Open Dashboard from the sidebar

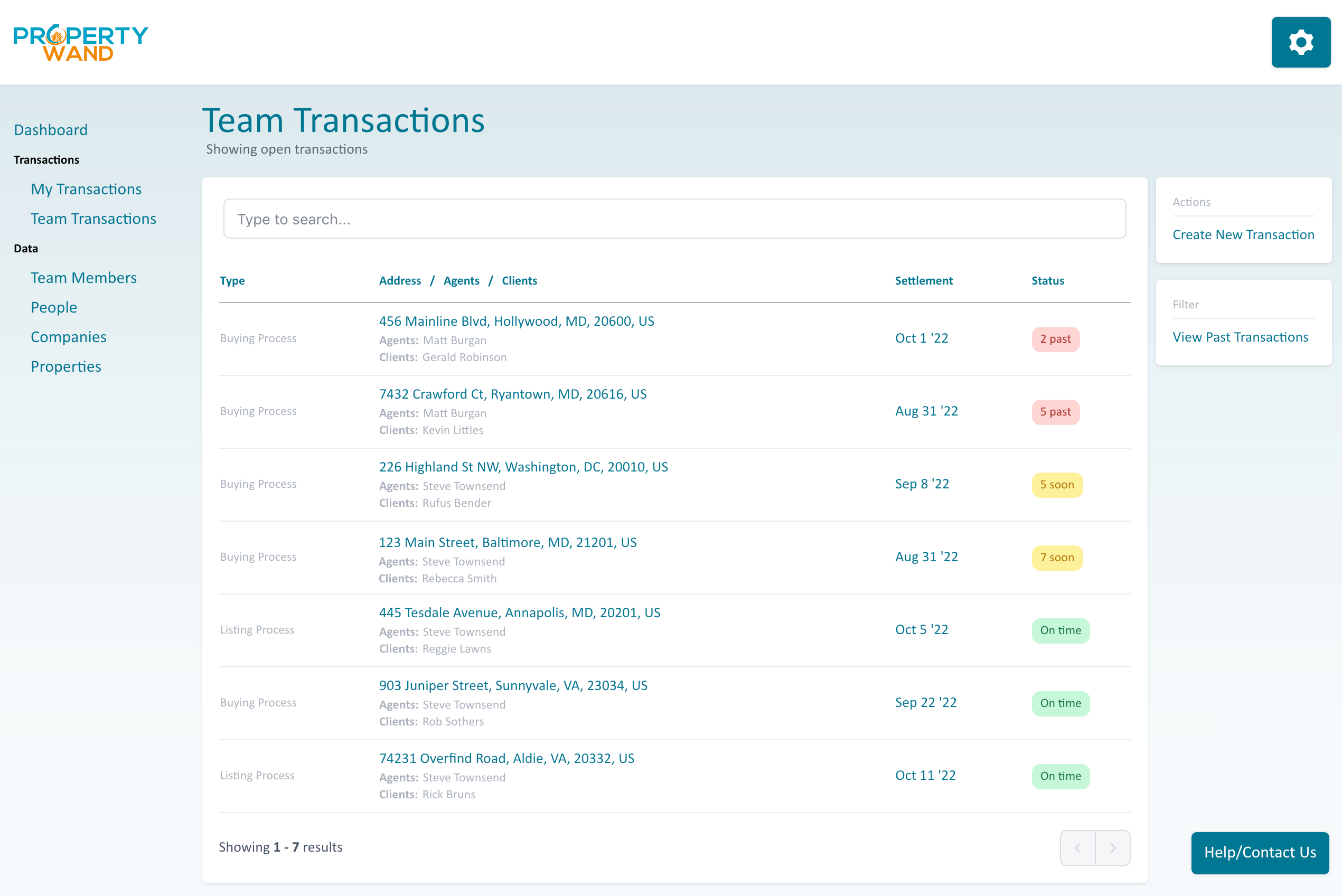coord(51,130)
